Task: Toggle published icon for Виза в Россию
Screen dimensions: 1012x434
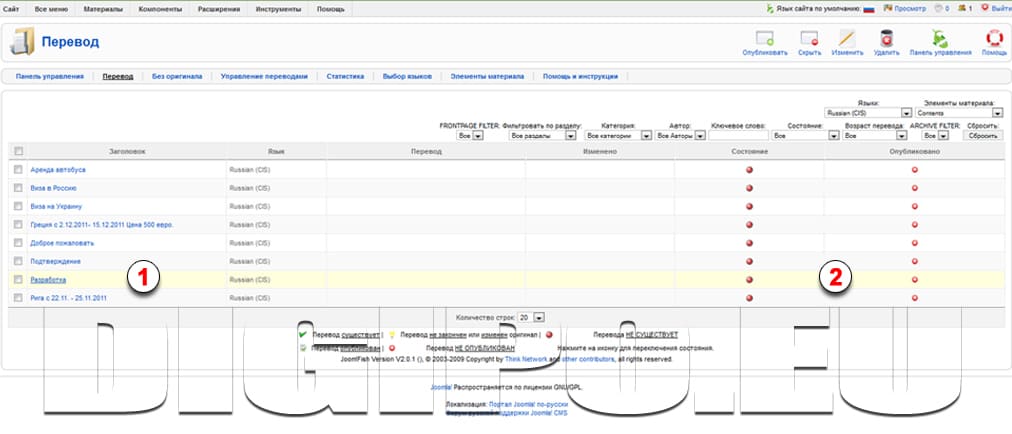Action: (x=914, y=188)
